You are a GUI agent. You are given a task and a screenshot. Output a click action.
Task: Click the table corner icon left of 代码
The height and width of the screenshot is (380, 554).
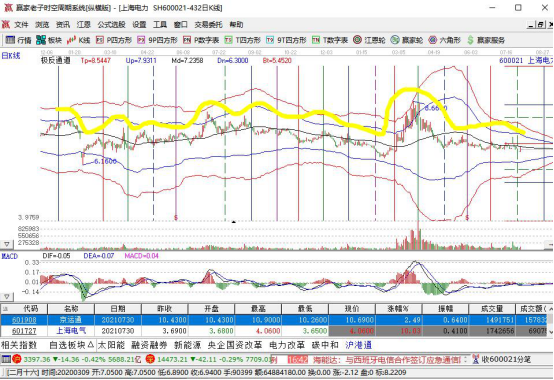pos(5,309)
